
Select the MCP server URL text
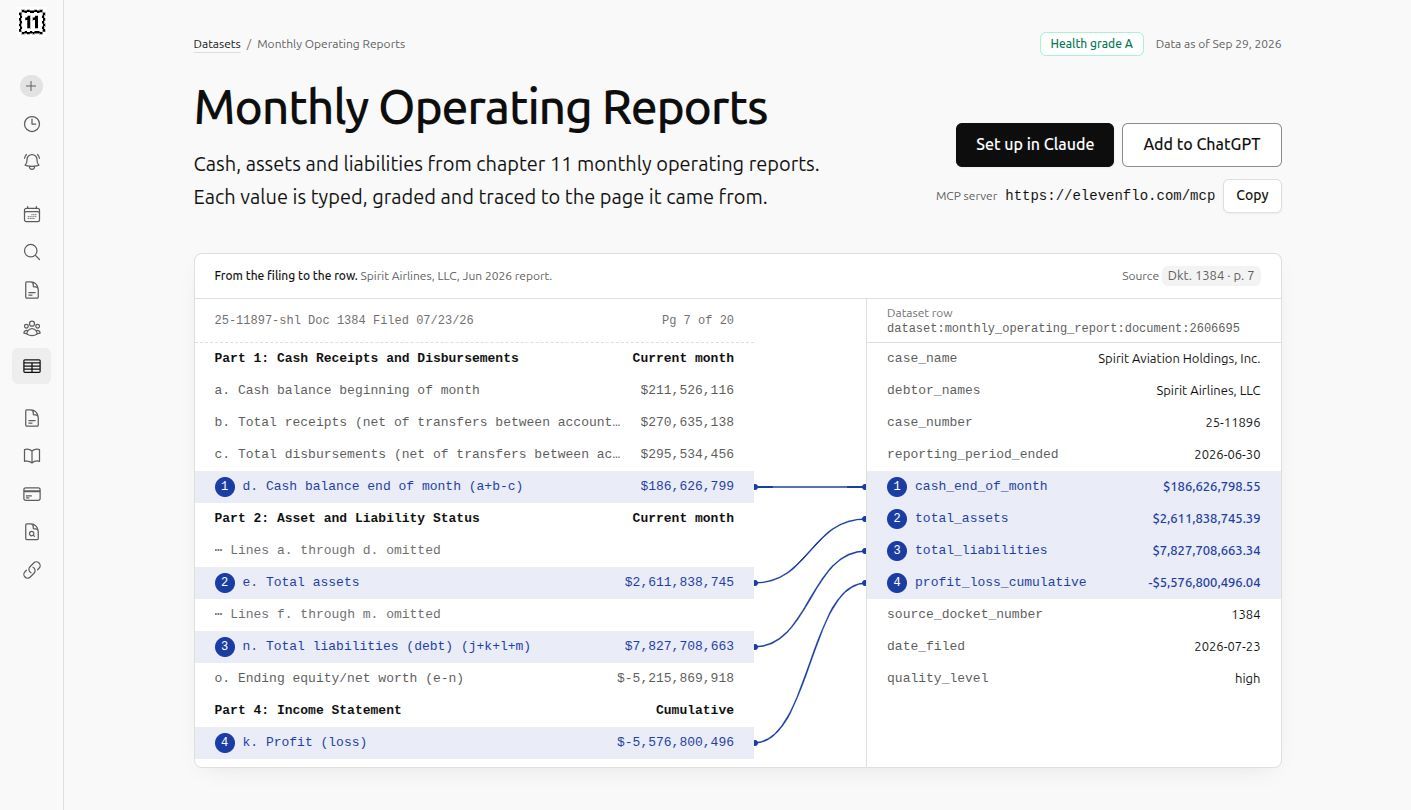click(x=1110, y=196)
